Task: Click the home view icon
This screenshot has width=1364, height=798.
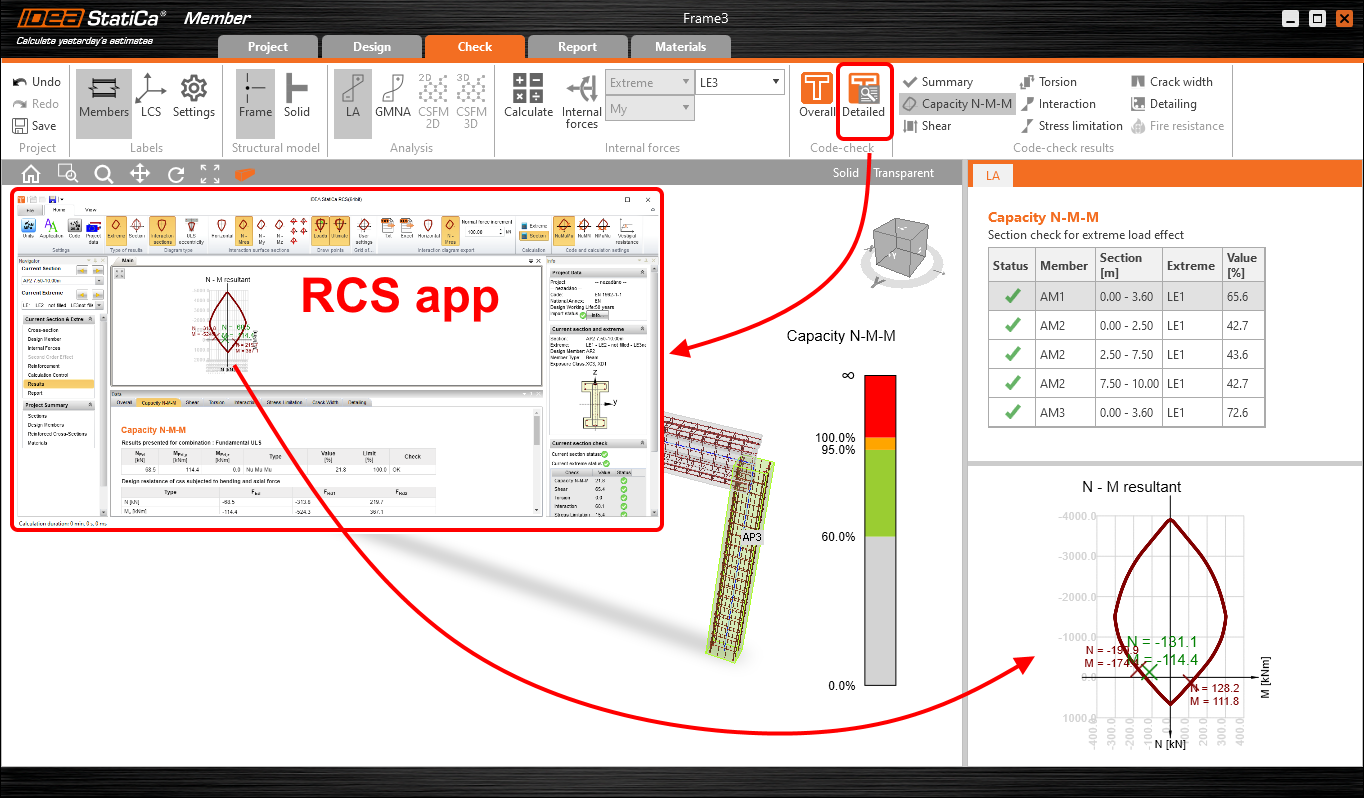Action: click(31, 174)
